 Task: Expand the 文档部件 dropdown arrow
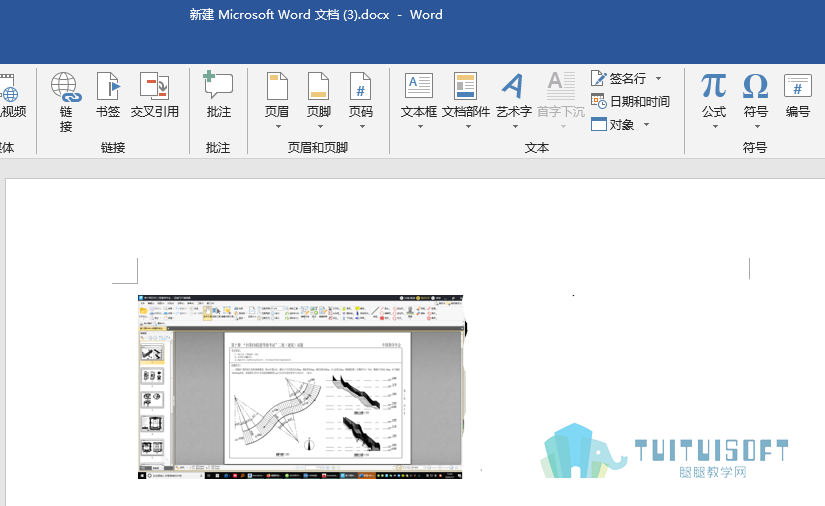(468, 127)
